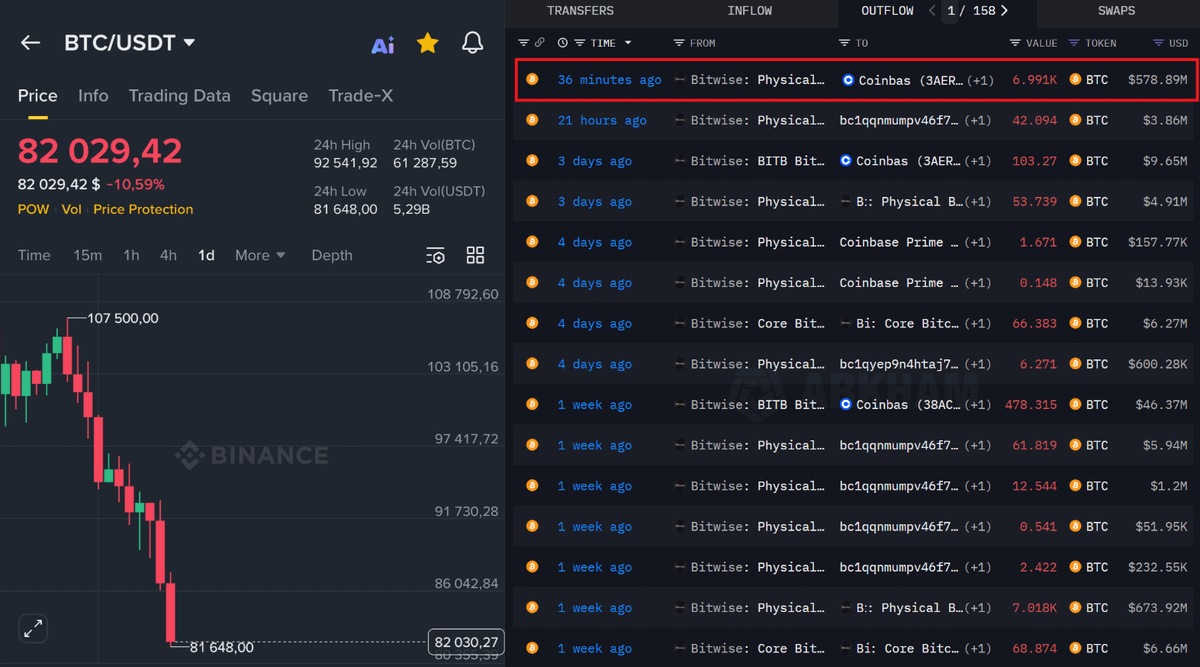
Task: Select the 1h chart interval
Action: point(131,256)
